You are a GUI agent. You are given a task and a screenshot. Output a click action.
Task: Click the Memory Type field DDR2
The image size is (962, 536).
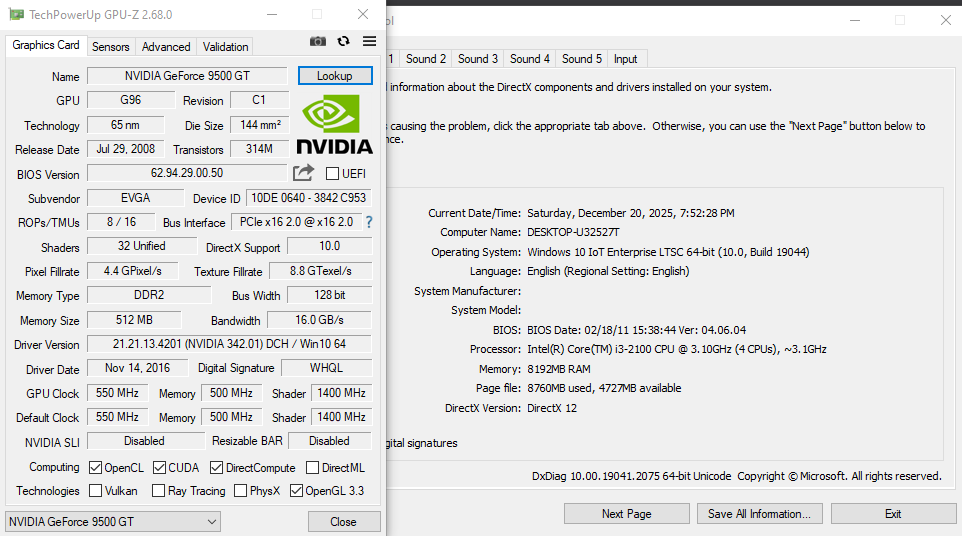pos(149,295)
